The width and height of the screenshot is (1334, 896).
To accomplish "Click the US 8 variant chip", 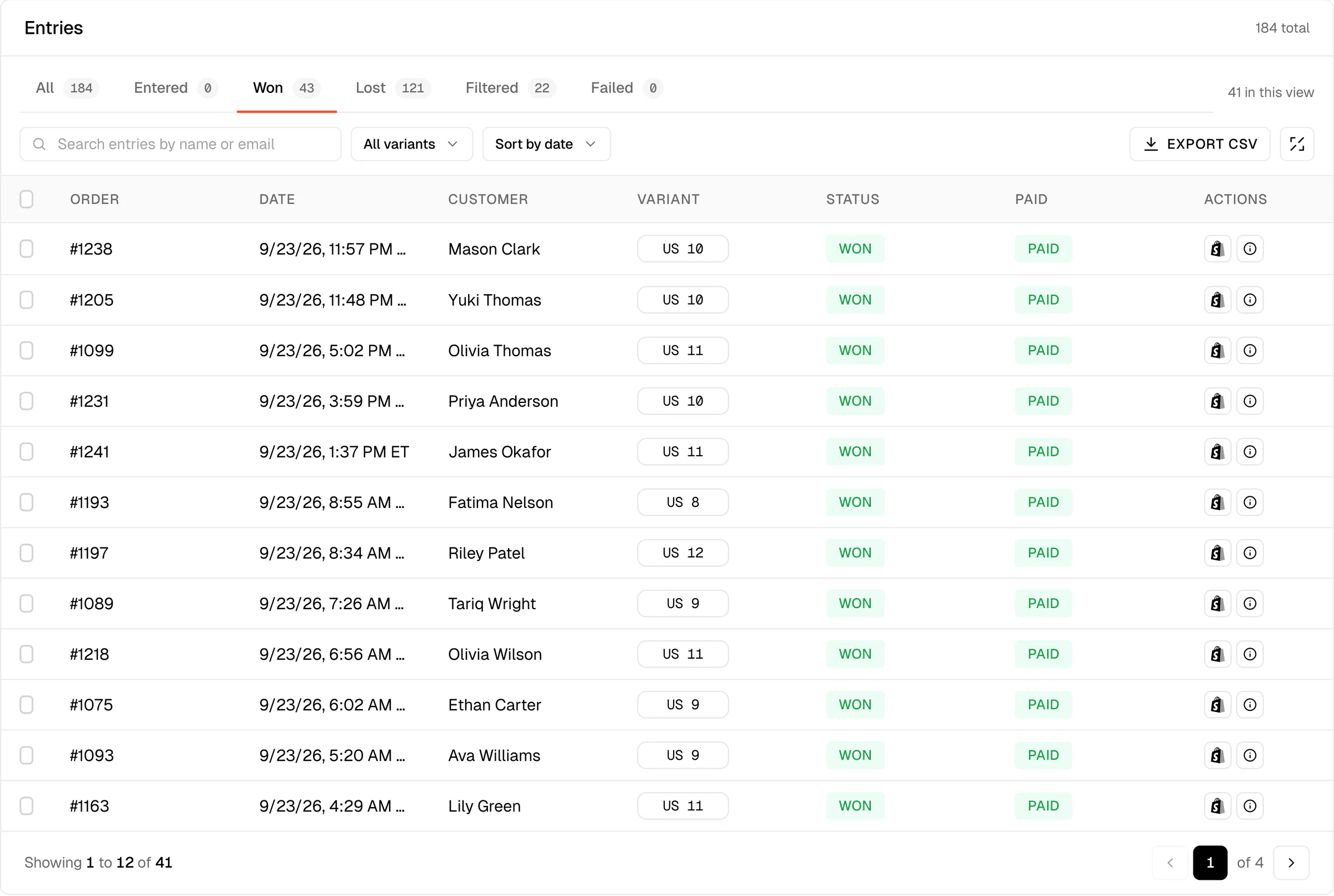I will pyautogui.click(x=683, y=502).
